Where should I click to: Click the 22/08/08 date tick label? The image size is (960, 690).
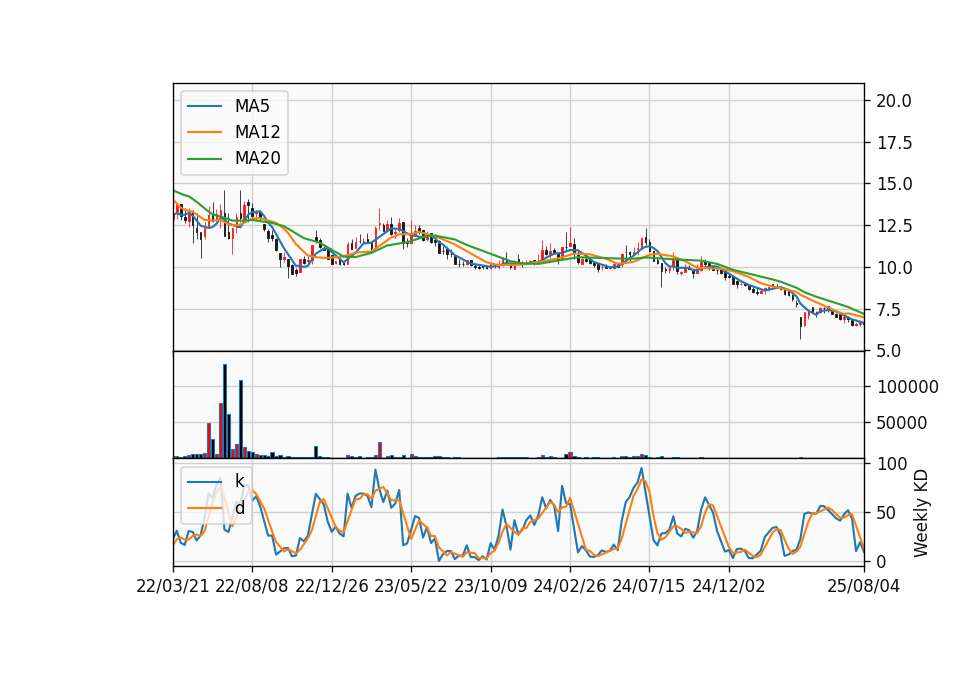[x=252, y=586]
